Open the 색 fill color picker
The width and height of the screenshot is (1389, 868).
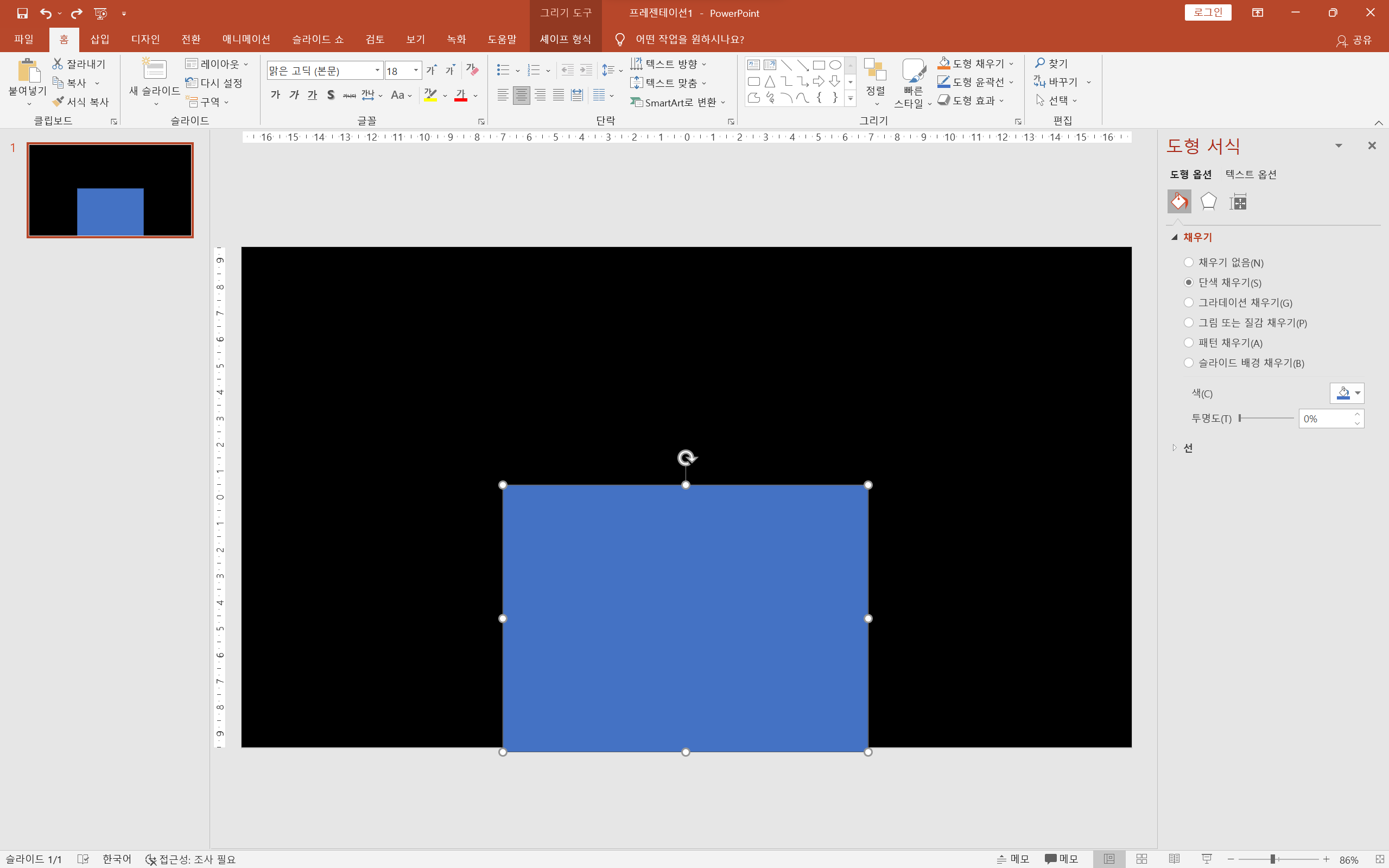coord(1347,393)
